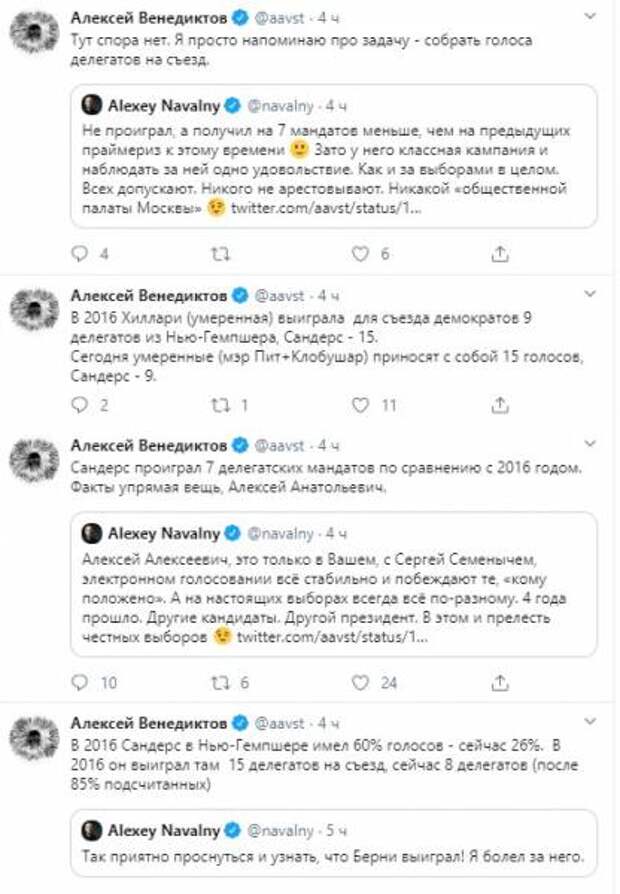Screen dimensions: 620x894
Task: Retweet the tweet that has 6 retweets
Action: 216,683
